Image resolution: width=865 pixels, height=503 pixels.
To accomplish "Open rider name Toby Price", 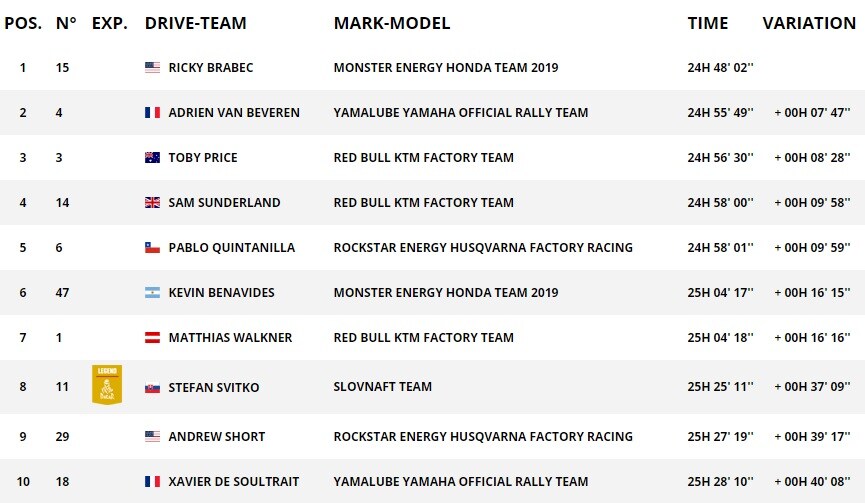I will (x=202, y=158).
